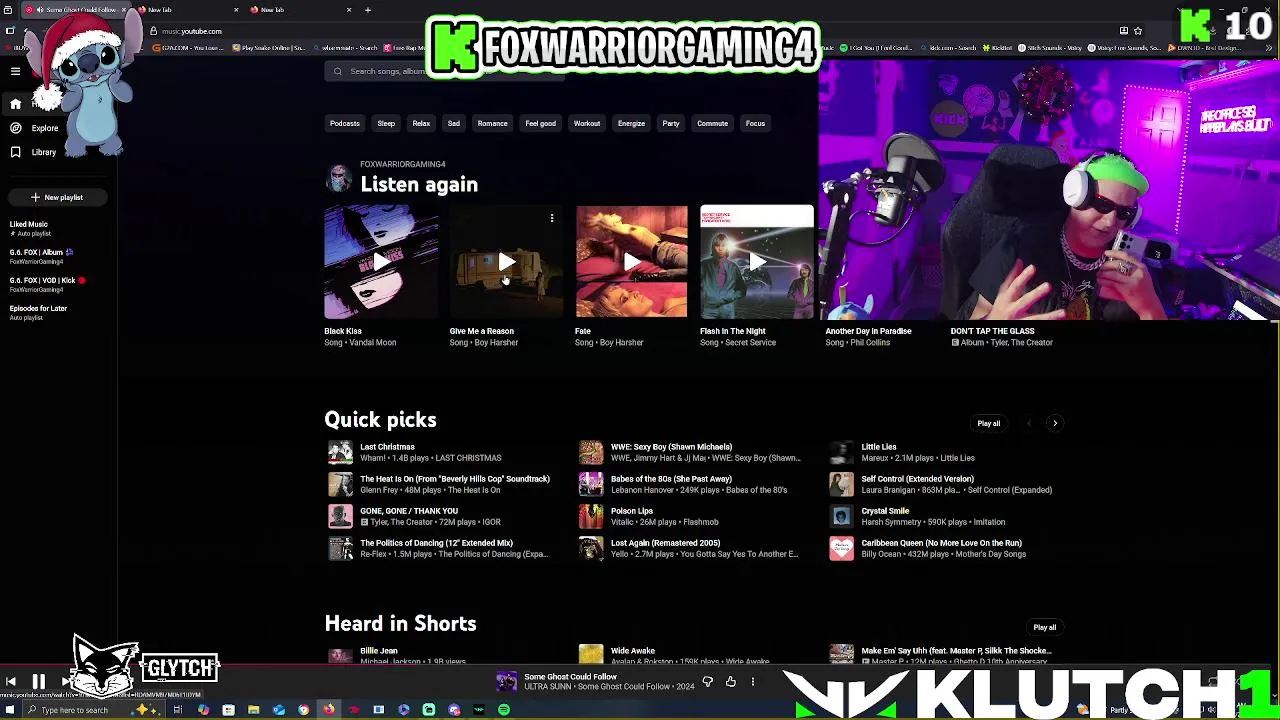Screen dimensions: 1280x720
Task: Open a new browser tab with plus
Action: pos(368,10)
